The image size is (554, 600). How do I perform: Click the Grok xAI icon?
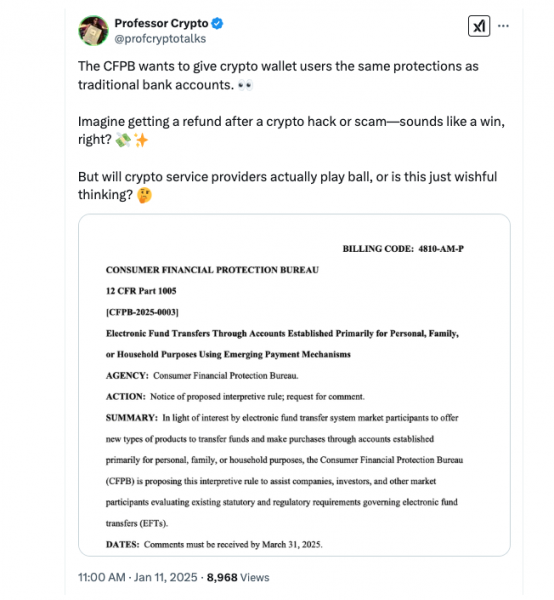[x=479, y=26]
